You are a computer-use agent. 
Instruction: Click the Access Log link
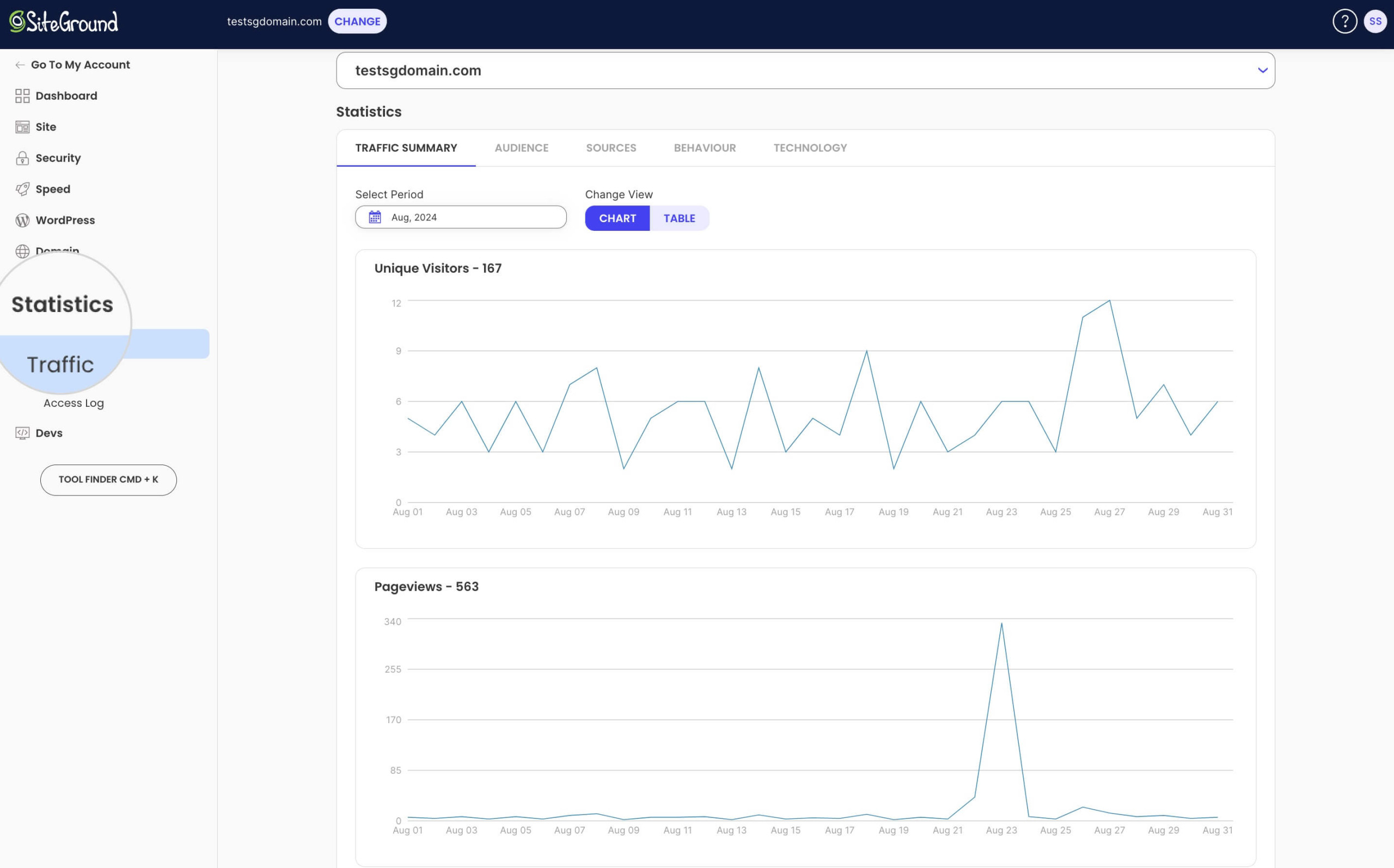coord(73,403)
